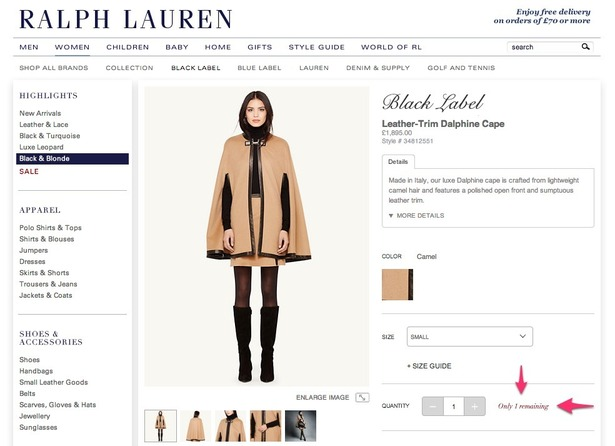Click the Sale link in Highlights
Viewport: 615px width, 446px height.
(x=29, y=171)
